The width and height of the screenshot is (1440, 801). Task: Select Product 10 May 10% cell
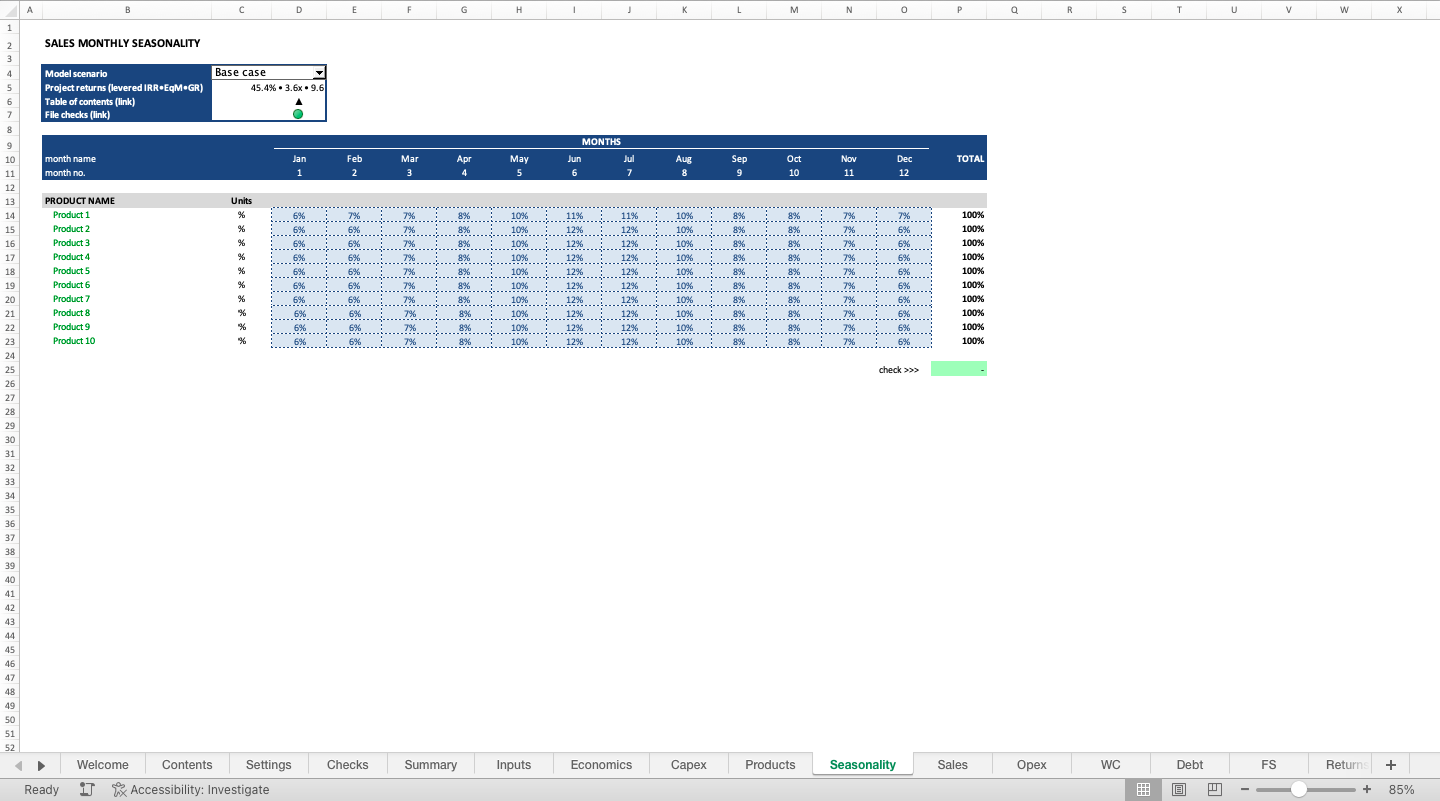click(x=519, y=341)
